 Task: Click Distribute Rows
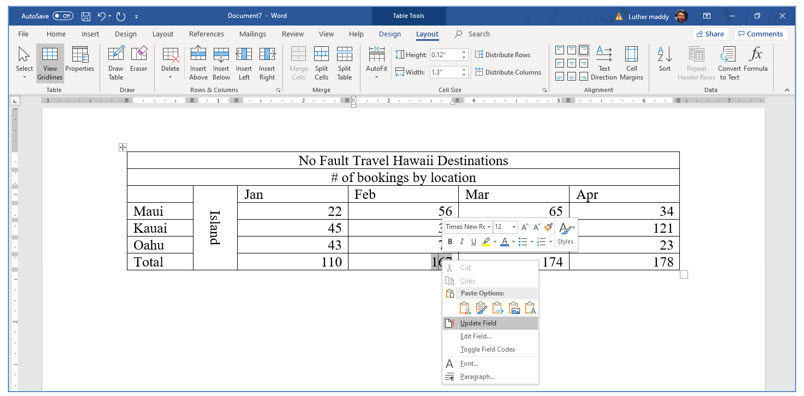click(503, 55)
